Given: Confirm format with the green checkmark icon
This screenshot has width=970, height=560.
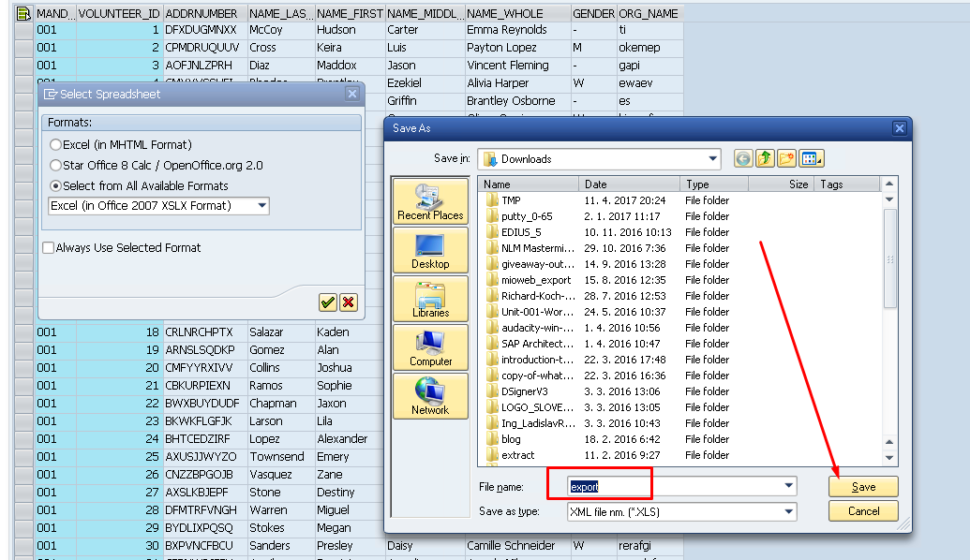Looking at the screenshot, I should click(x=327, y=302).
